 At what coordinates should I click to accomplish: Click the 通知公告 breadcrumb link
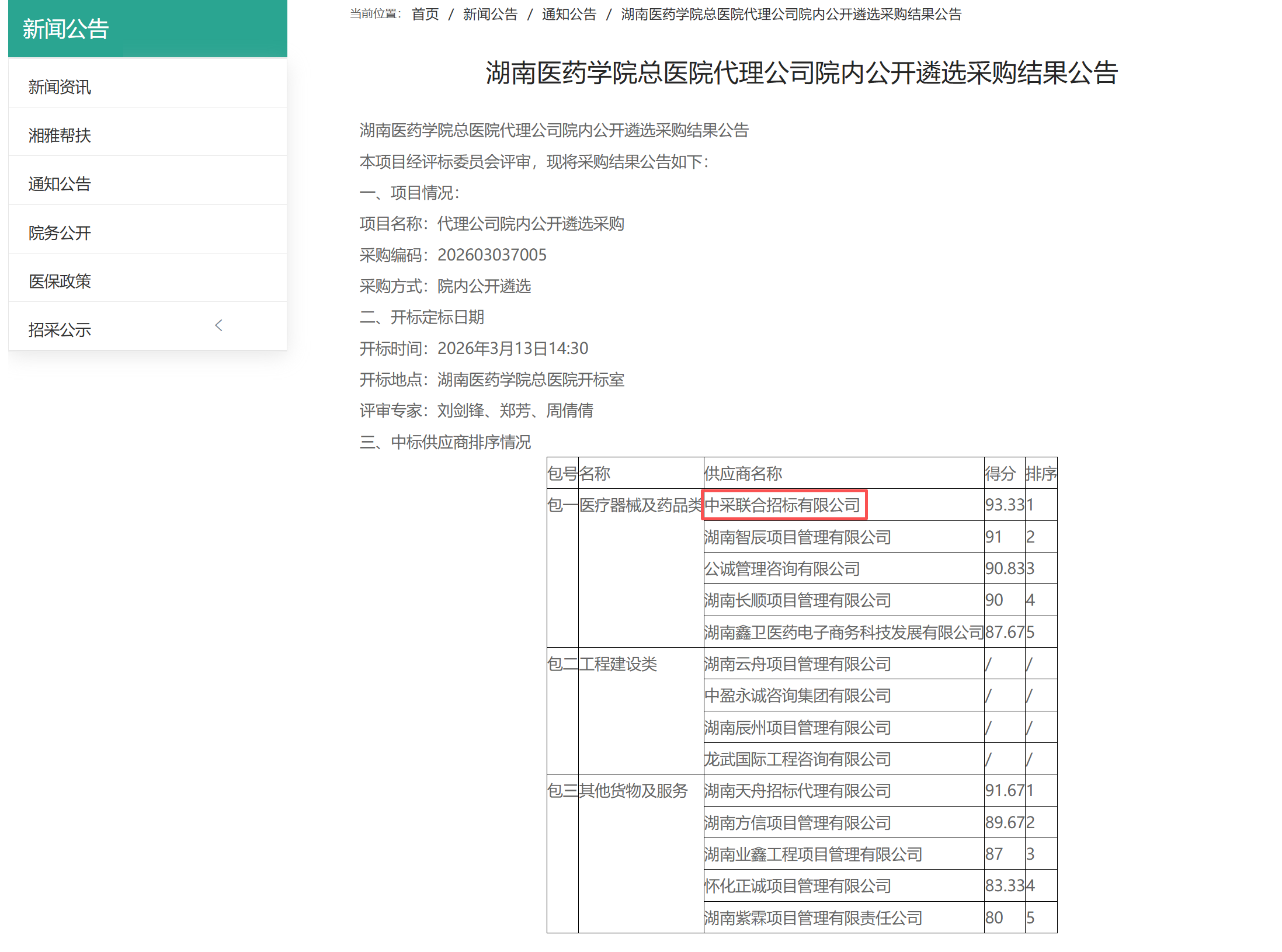[x=569, y=15]
